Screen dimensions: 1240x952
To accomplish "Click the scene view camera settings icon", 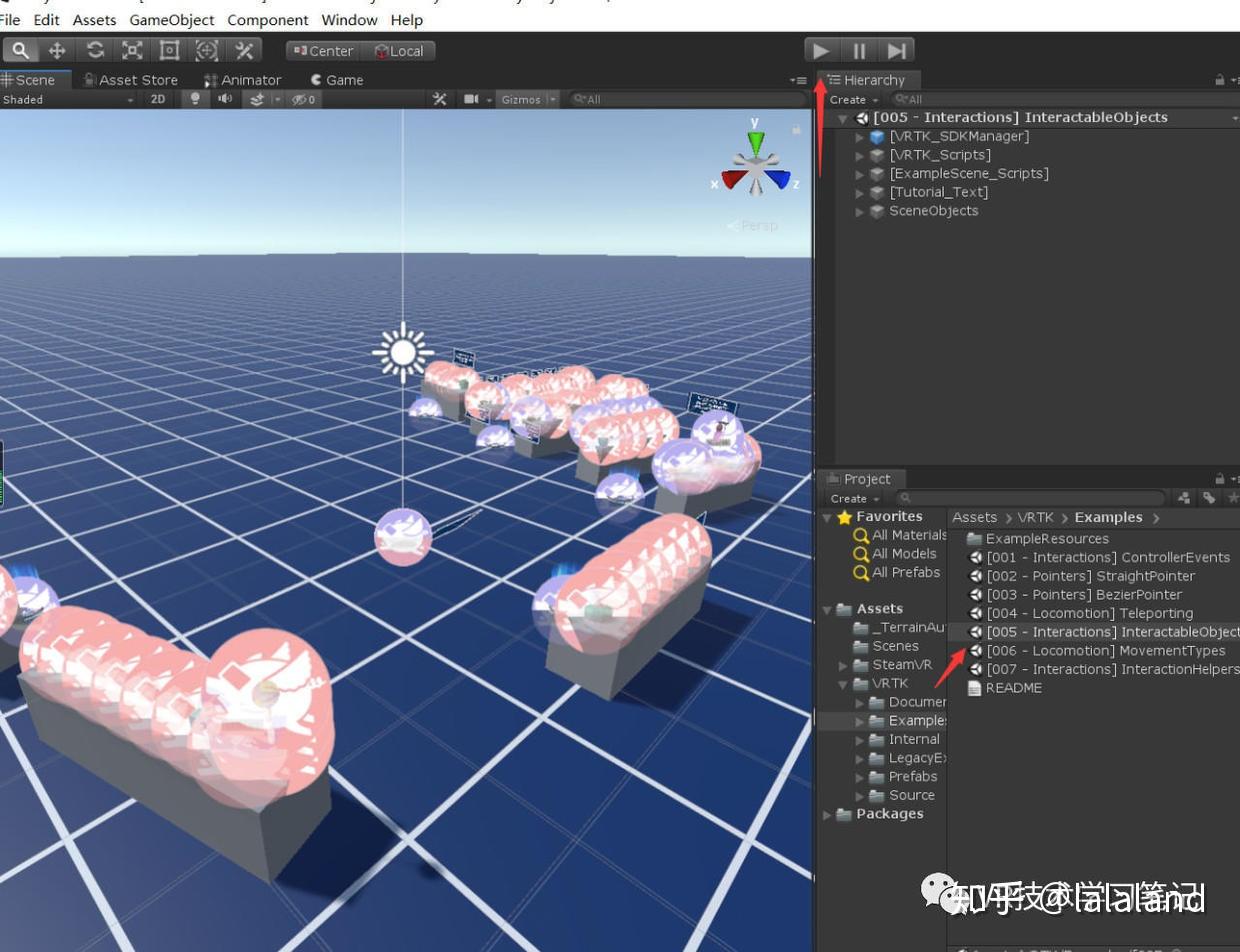I will point(473,99).
